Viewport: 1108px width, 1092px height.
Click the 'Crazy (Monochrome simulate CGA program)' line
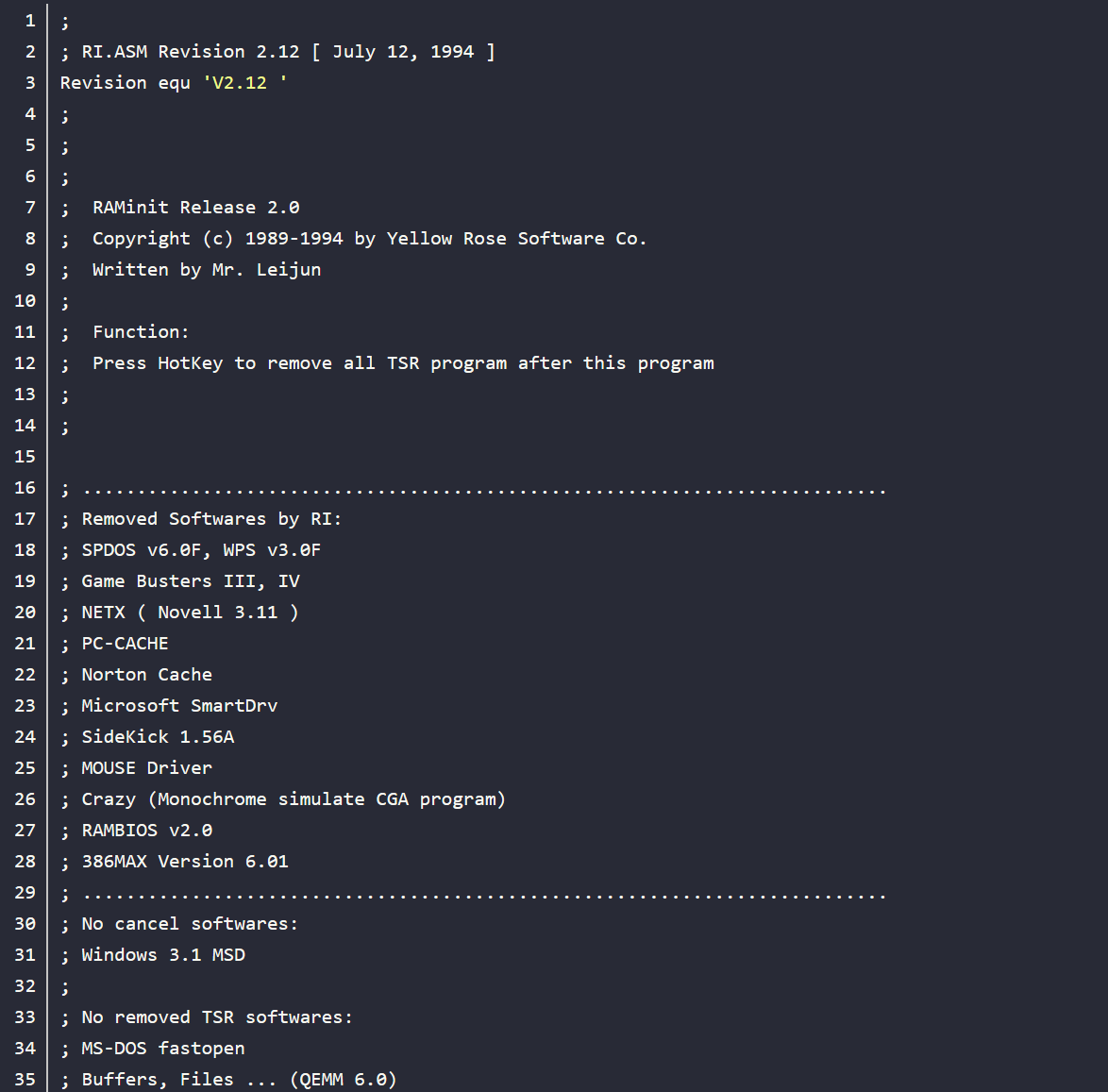[x=293, y=799]
